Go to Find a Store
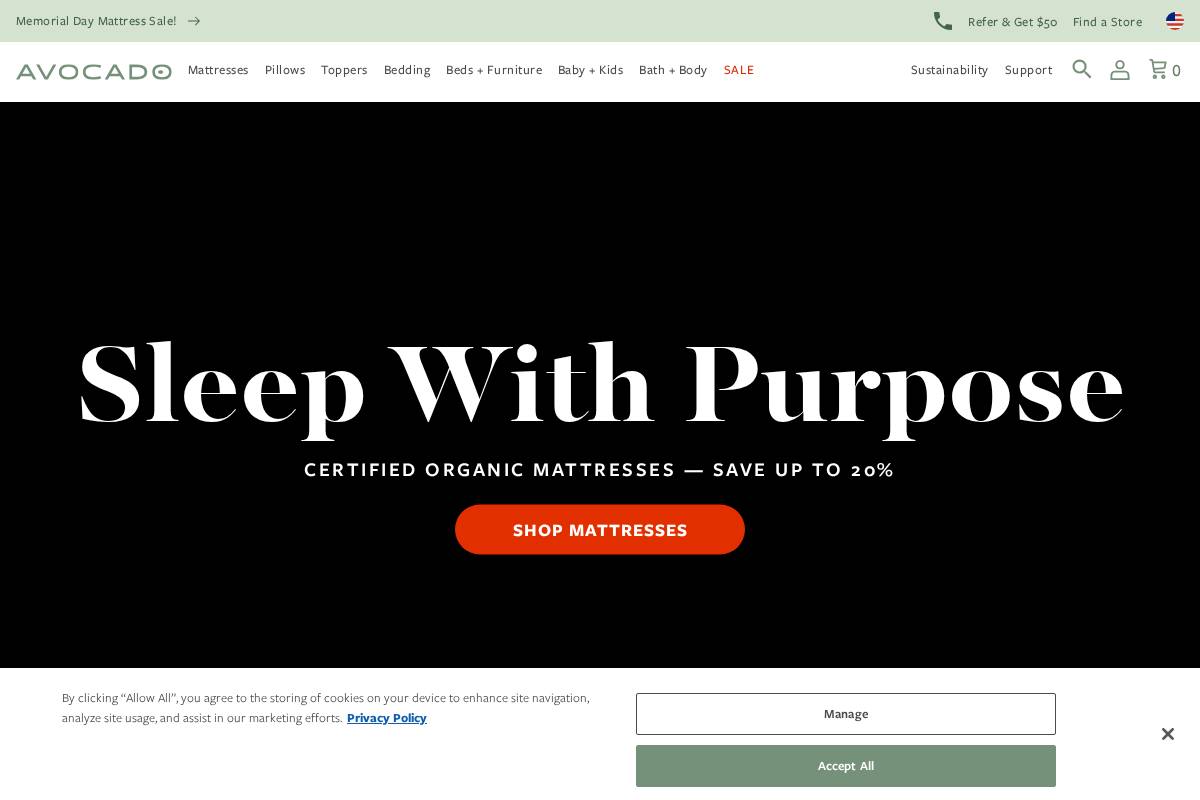The image size is (1200, 800). click(x=1107, y=22)
